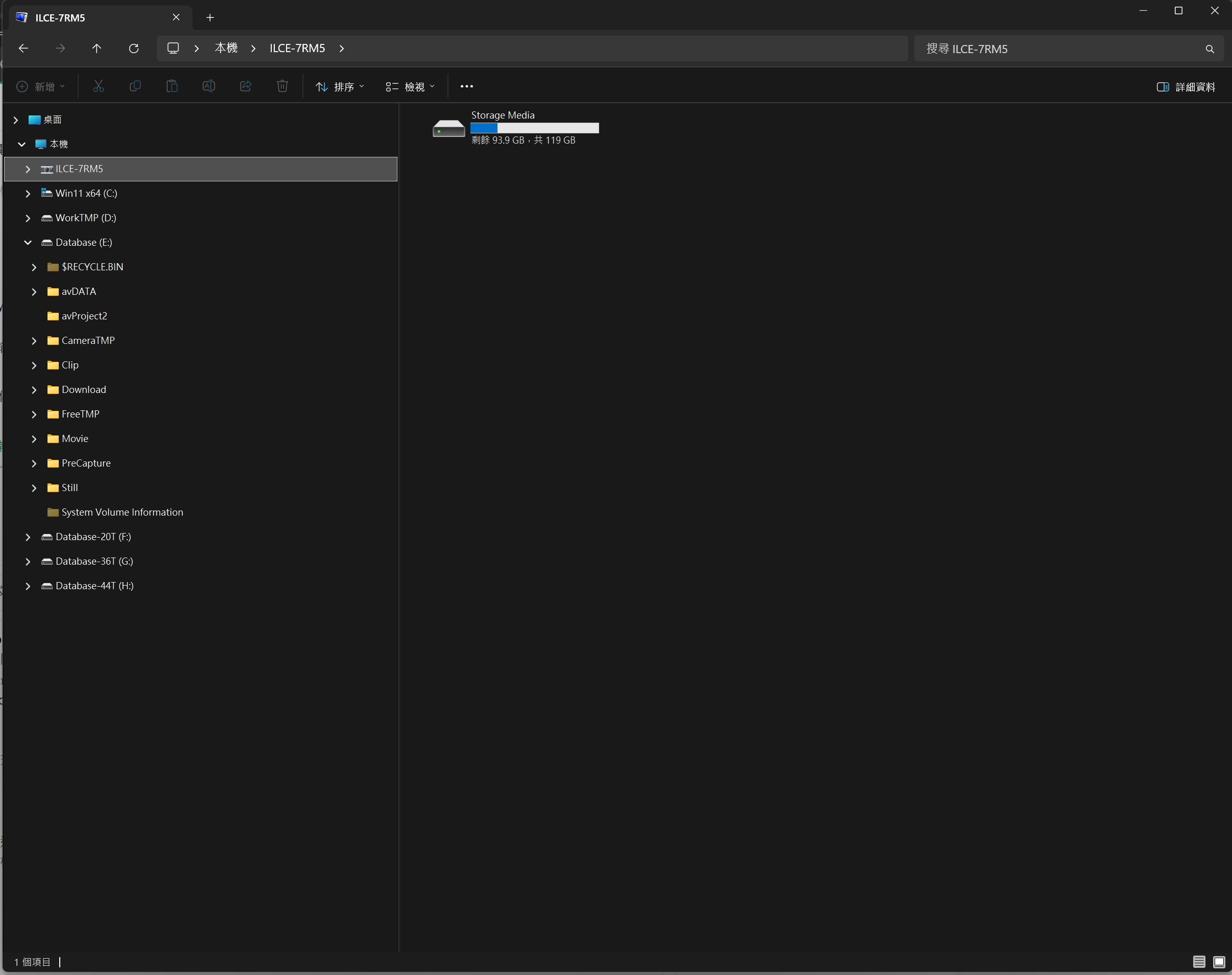Click the Cut scissors icon
This screenshot has width=1232, height=975.
[x=99, y=86]
